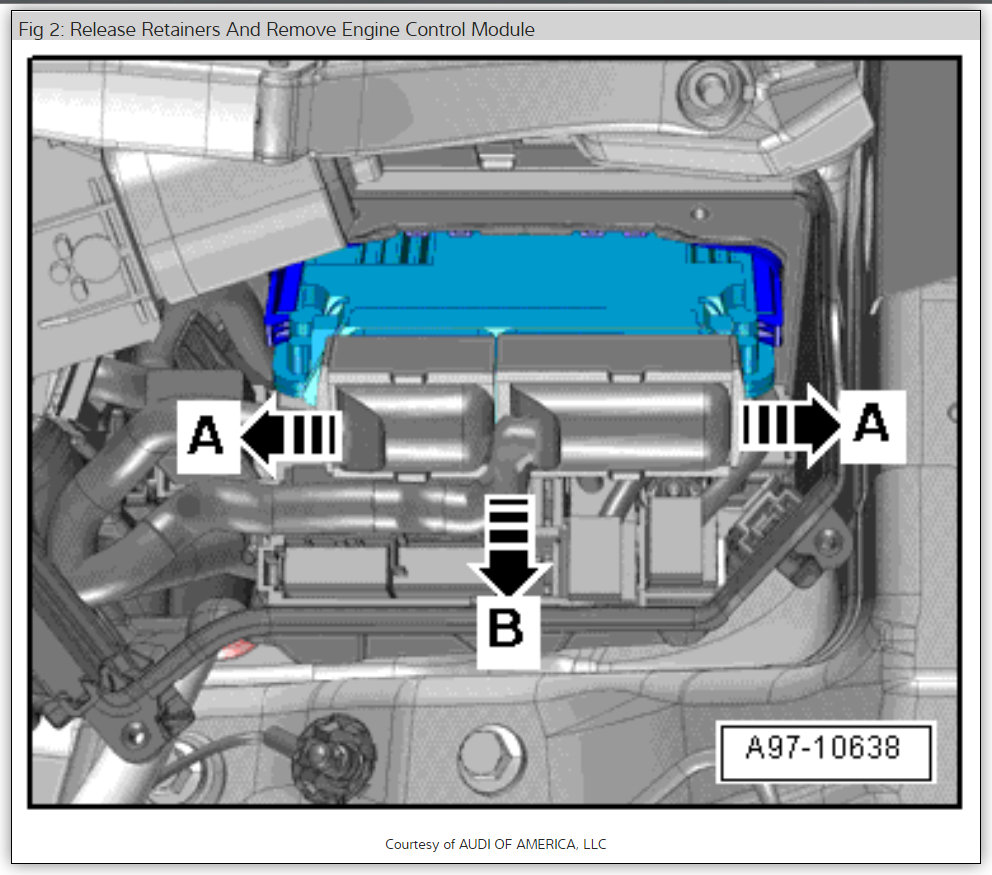Click the 'A97-10638' figure reference number

pyautogui.click(x=823, y=748)
